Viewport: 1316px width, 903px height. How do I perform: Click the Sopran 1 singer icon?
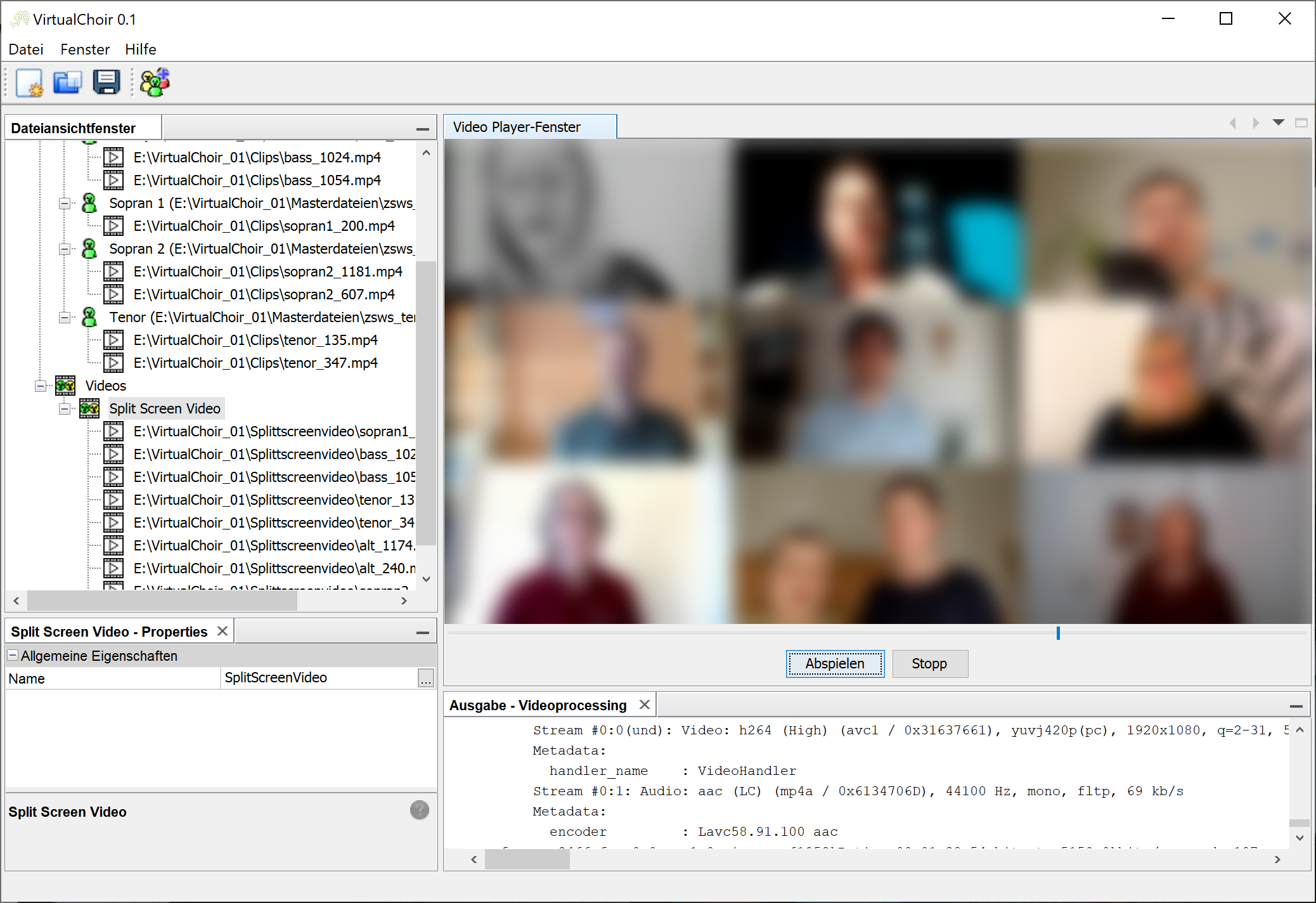[x=89, y=203]
